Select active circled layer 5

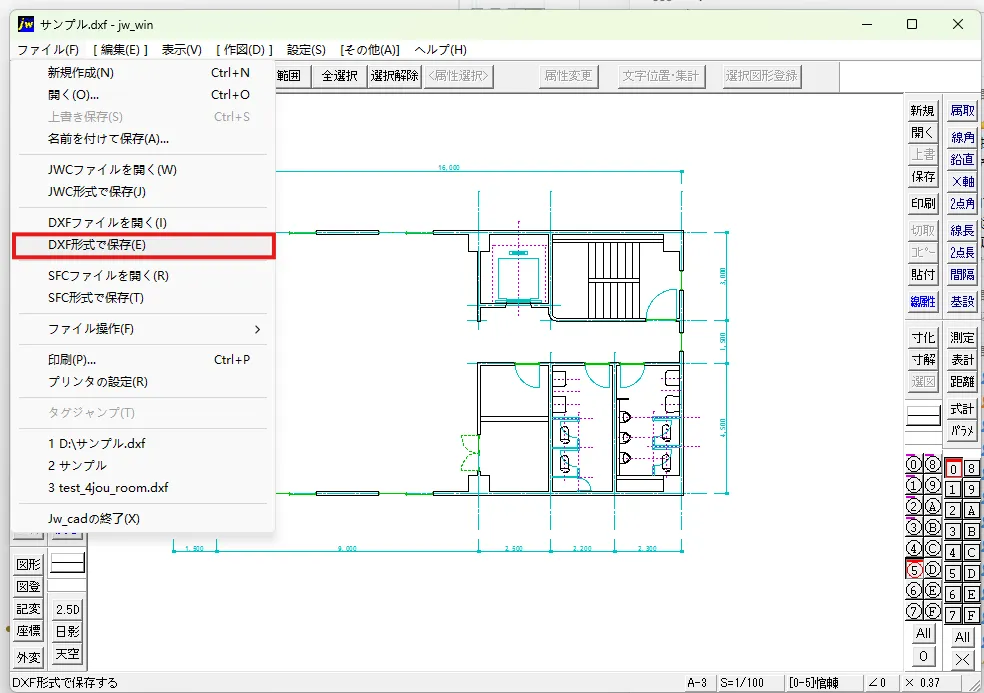click(914, 570)
